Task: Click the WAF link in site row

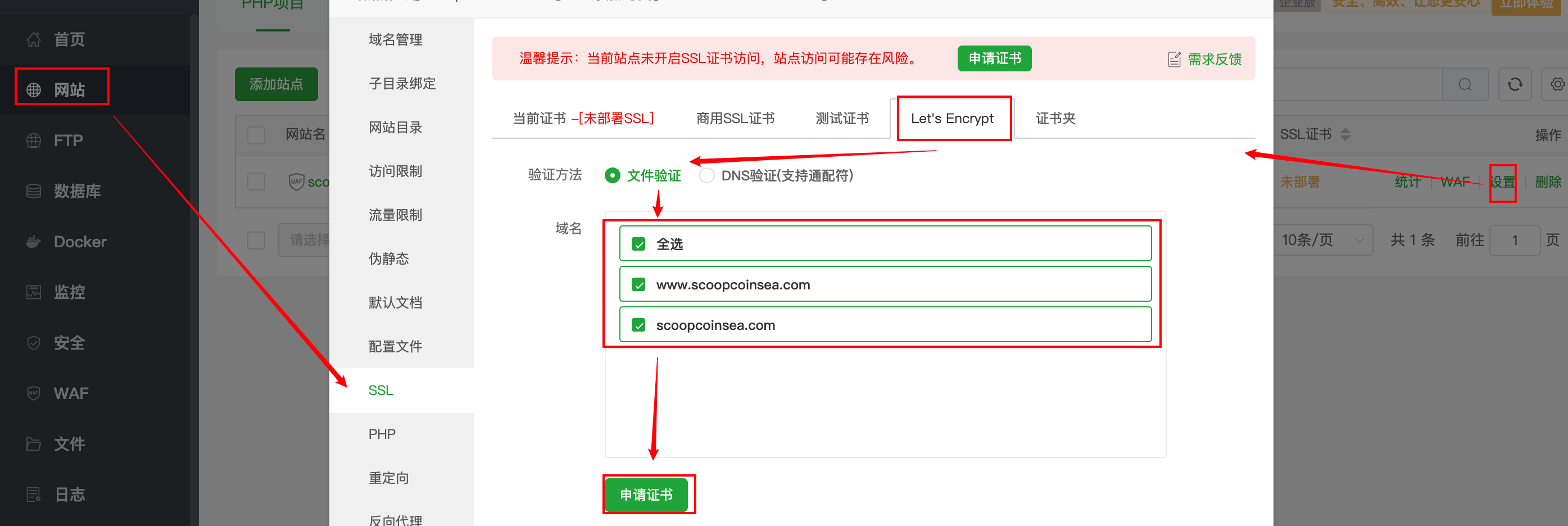Action: [1456, 182]
